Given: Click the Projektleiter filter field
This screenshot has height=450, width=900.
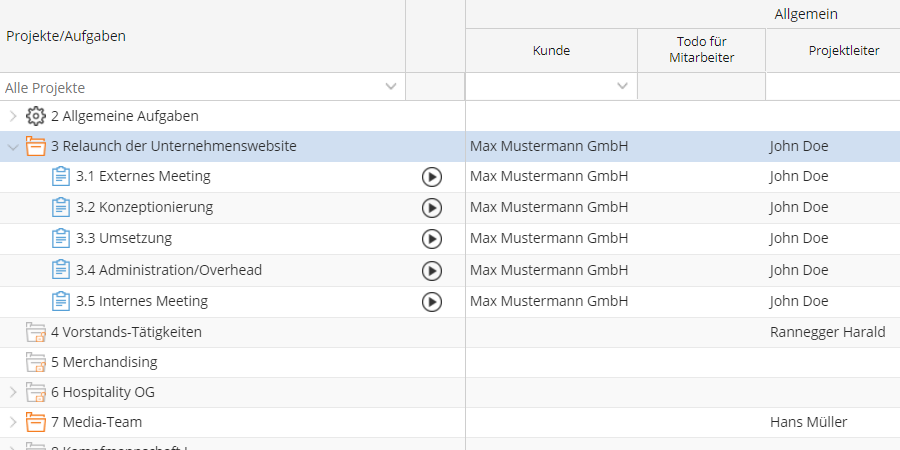Looking at the screenshot, I should 833,87.
